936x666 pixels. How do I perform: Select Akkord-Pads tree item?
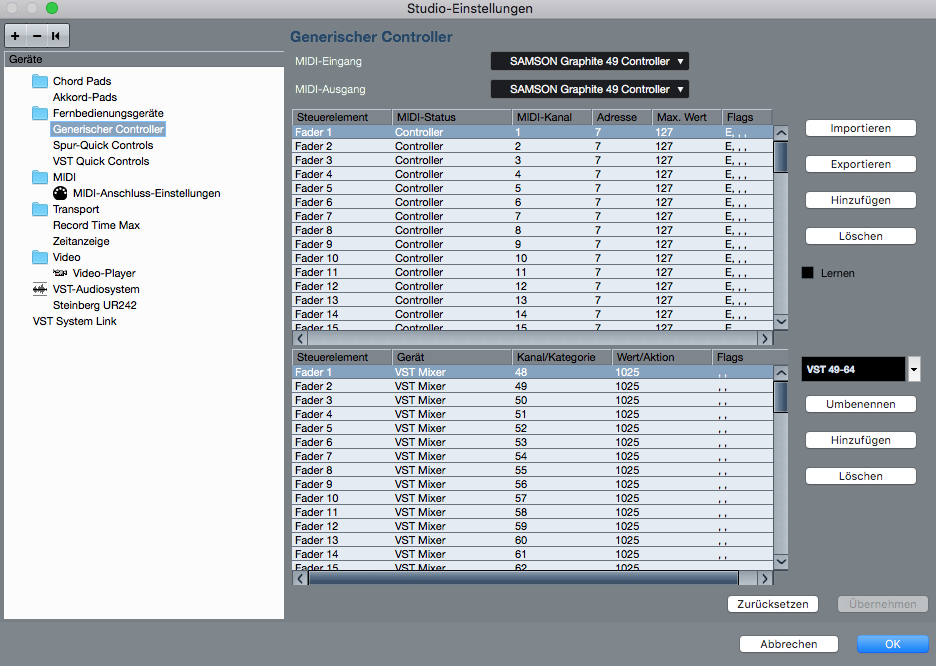85,97
